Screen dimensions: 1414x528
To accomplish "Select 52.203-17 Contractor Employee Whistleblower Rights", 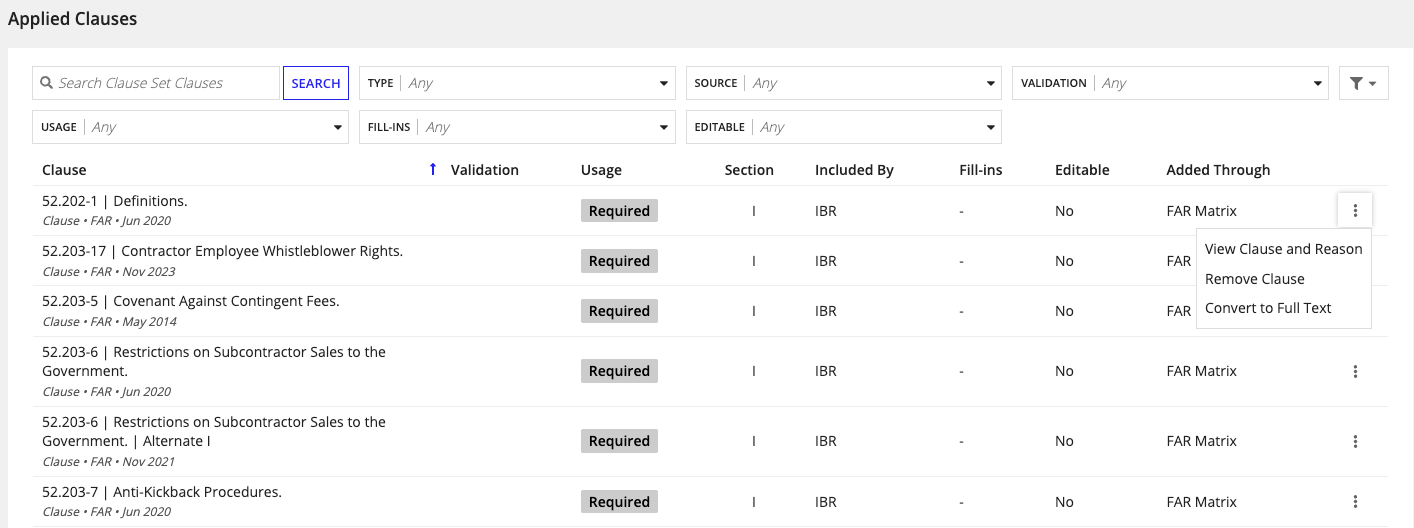I will 222,251.
